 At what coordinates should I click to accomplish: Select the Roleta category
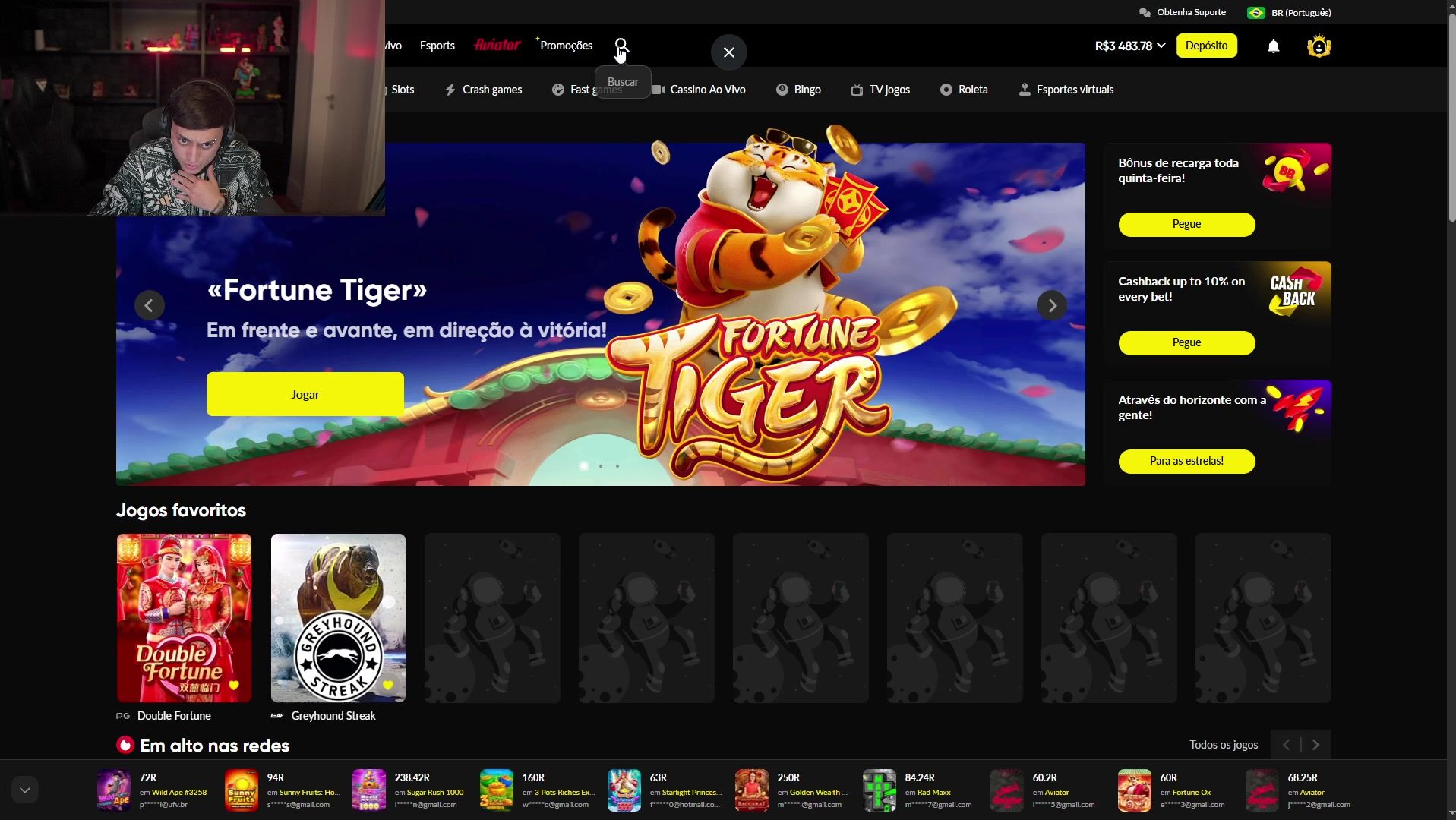point(964,90)
